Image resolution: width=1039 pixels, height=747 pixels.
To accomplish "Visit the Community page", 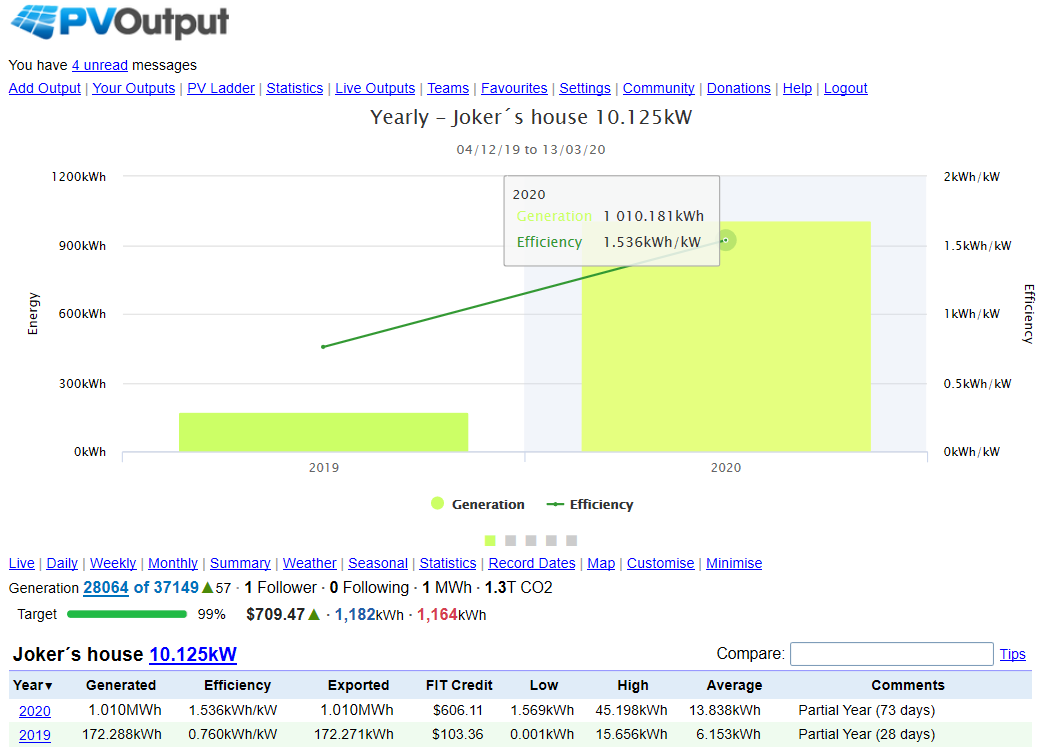I will (x=659, y=88).
